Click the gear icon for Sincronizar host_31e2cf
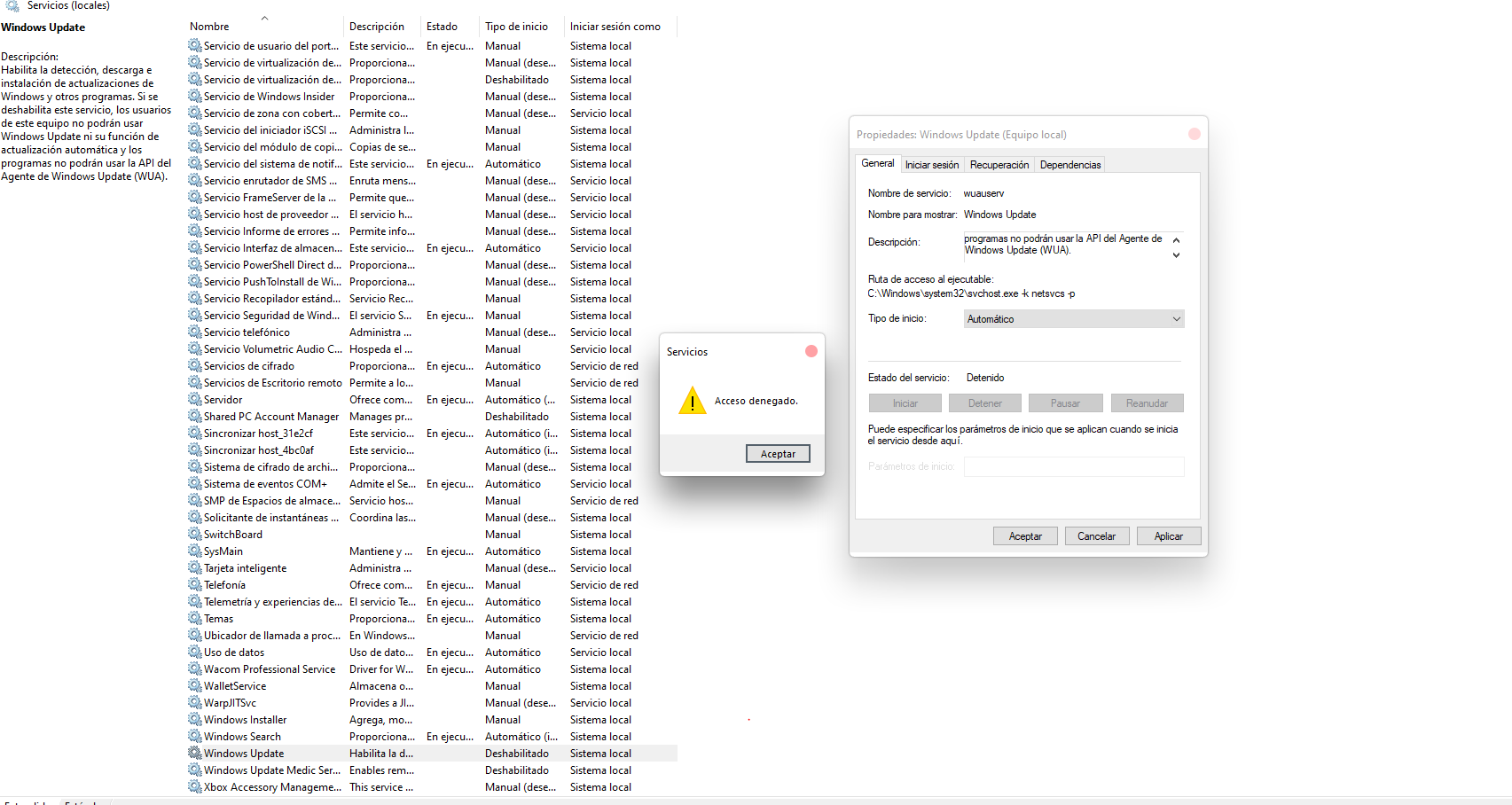 coord(195,433)
